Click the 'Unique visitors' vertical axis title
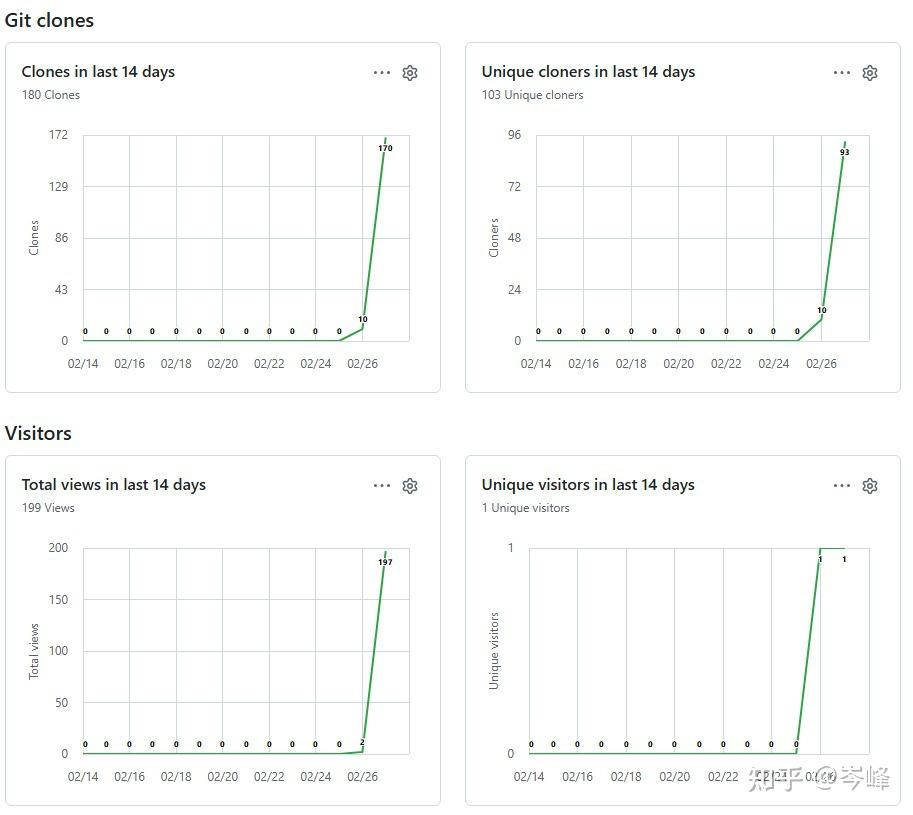913x815 pixels. 494,651
